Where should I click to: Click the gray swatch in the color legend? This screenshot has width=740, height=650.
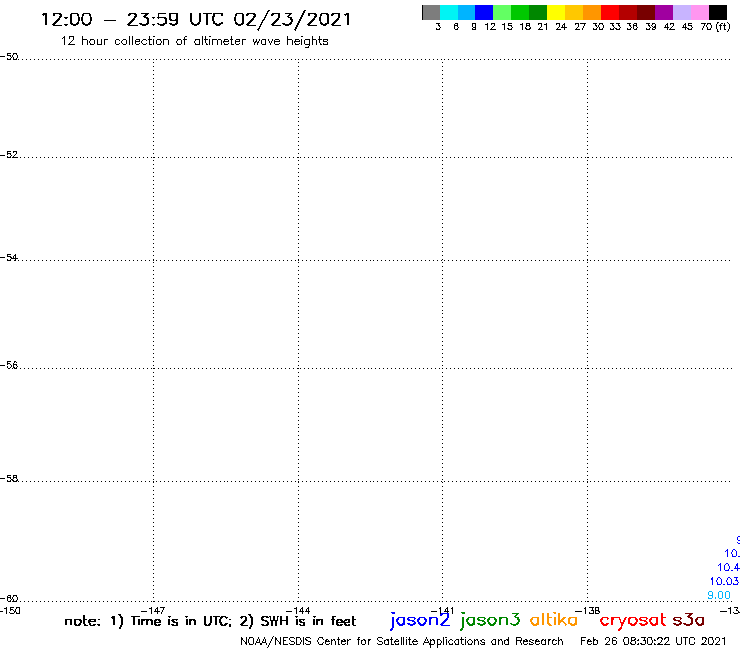coord(431,12)
